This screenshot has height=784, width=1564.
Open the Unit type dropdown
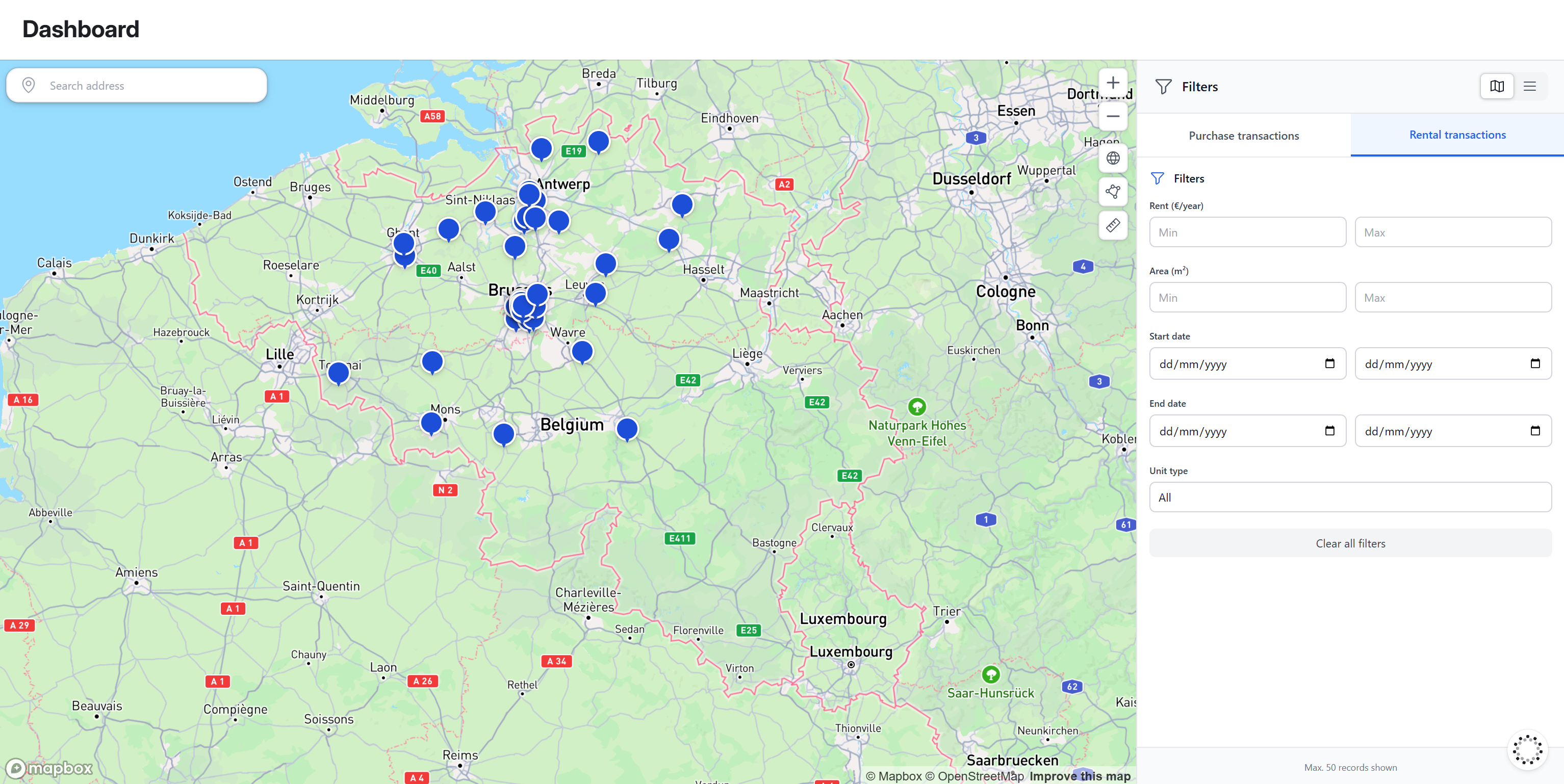[1350, 497]
